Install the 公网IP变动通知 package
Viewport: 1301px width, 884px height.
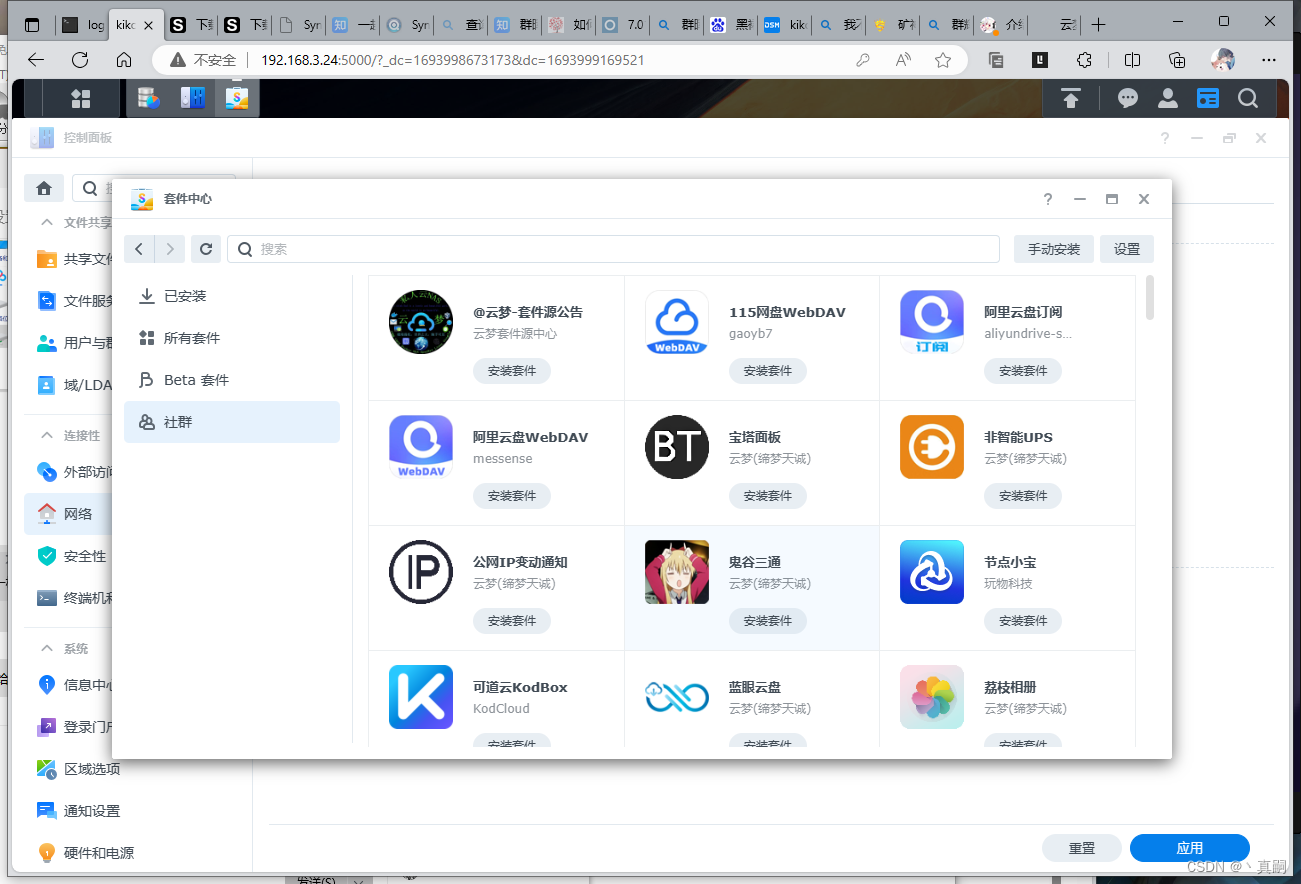[x=512, y=621]
